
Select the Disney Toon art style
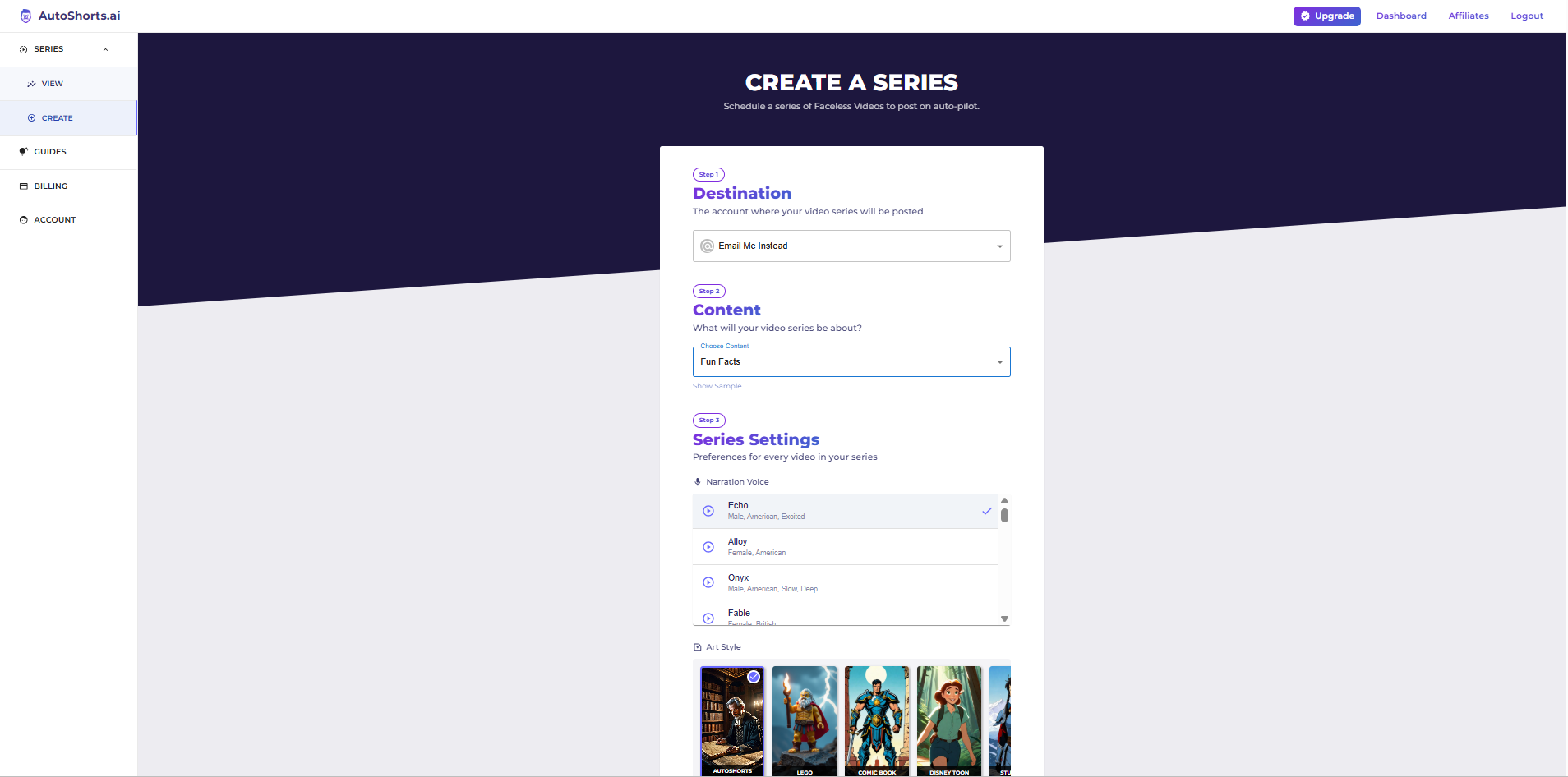click(949, 721)
